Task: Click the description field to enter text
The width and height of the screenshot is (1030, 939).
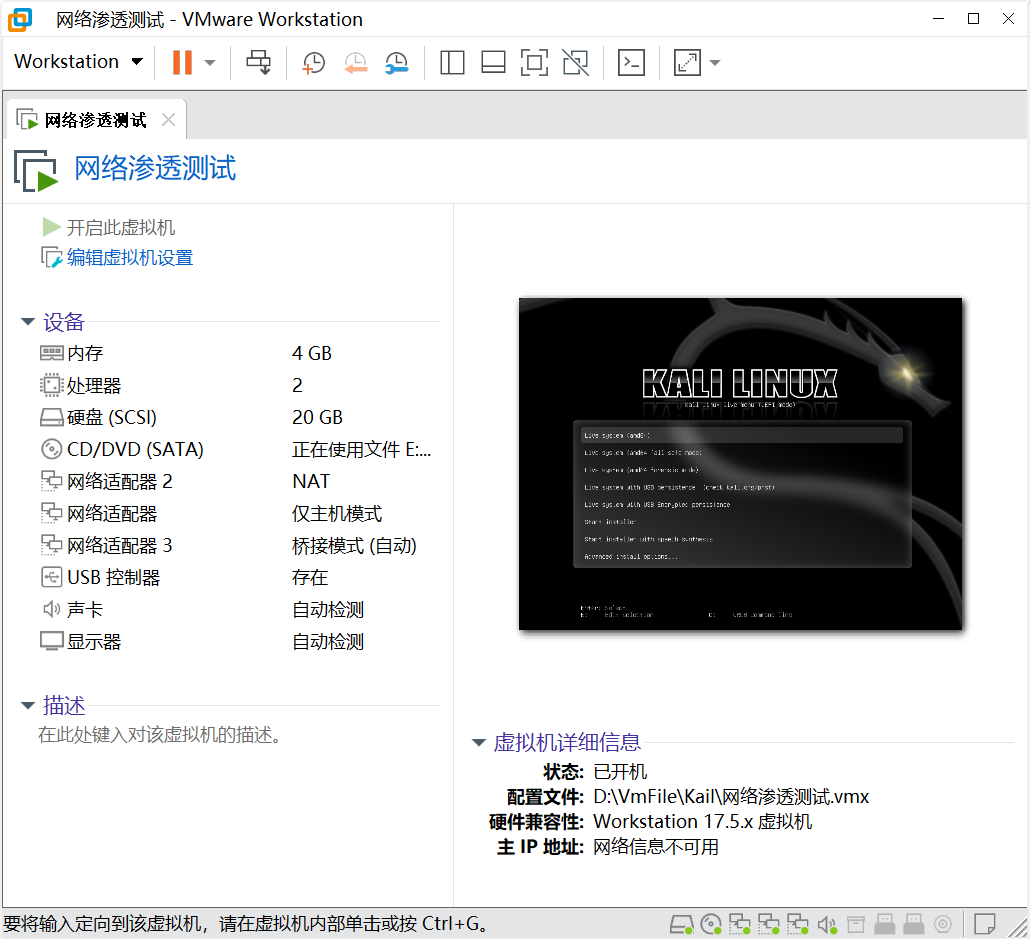Action: (160, 735)
